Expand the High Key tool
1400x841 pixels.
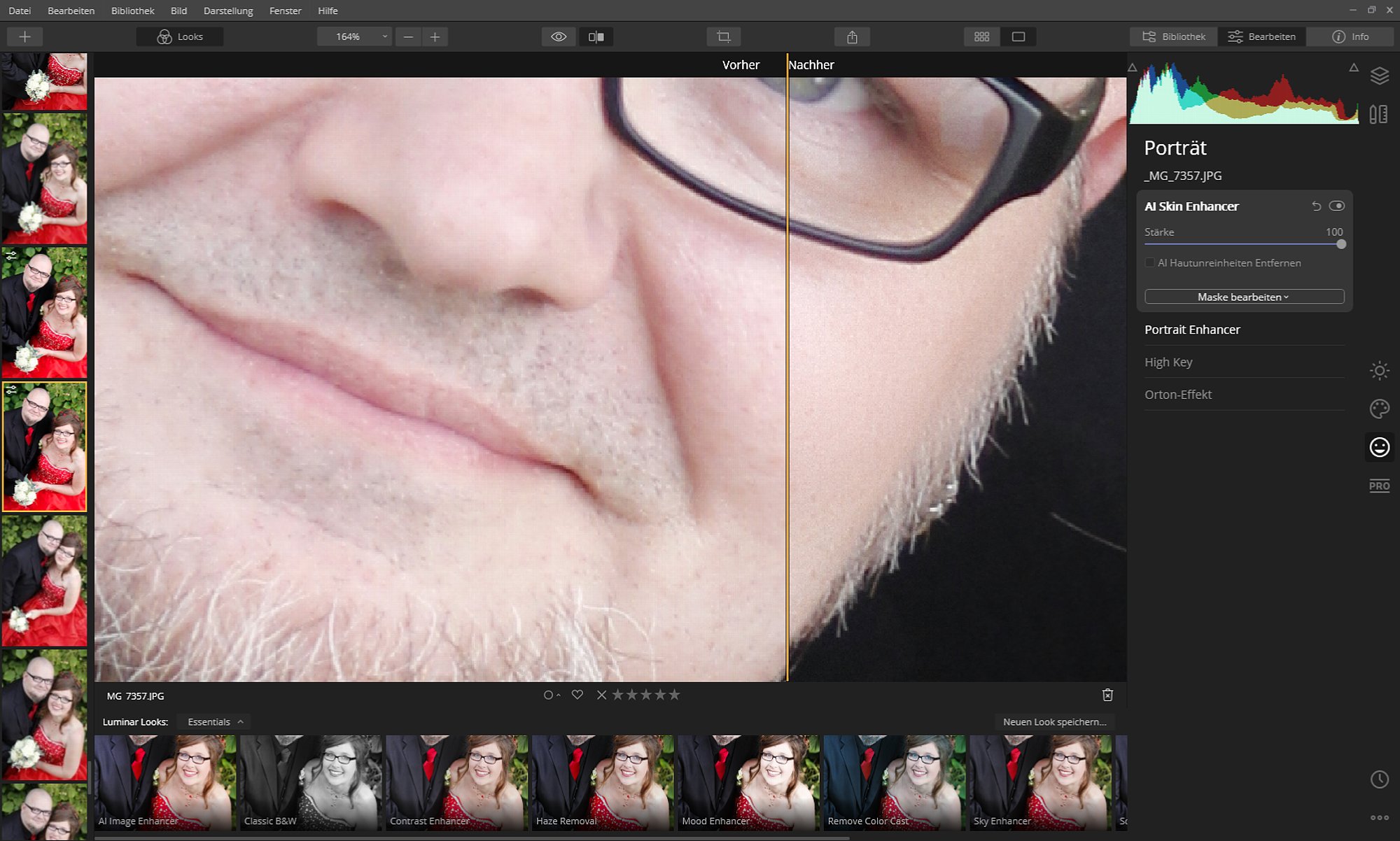1244,362
